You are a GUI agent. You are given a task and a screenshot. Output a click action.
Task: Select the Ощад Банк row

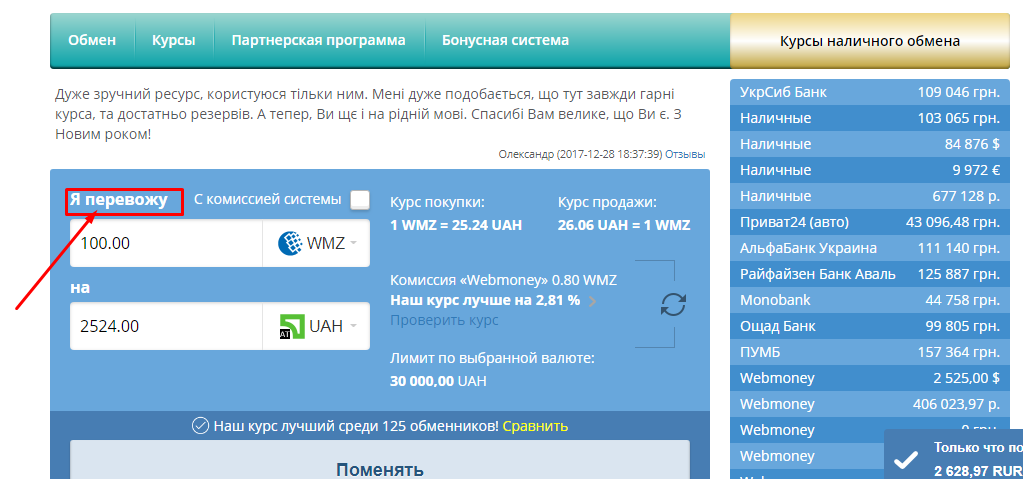tap(870, 326)
